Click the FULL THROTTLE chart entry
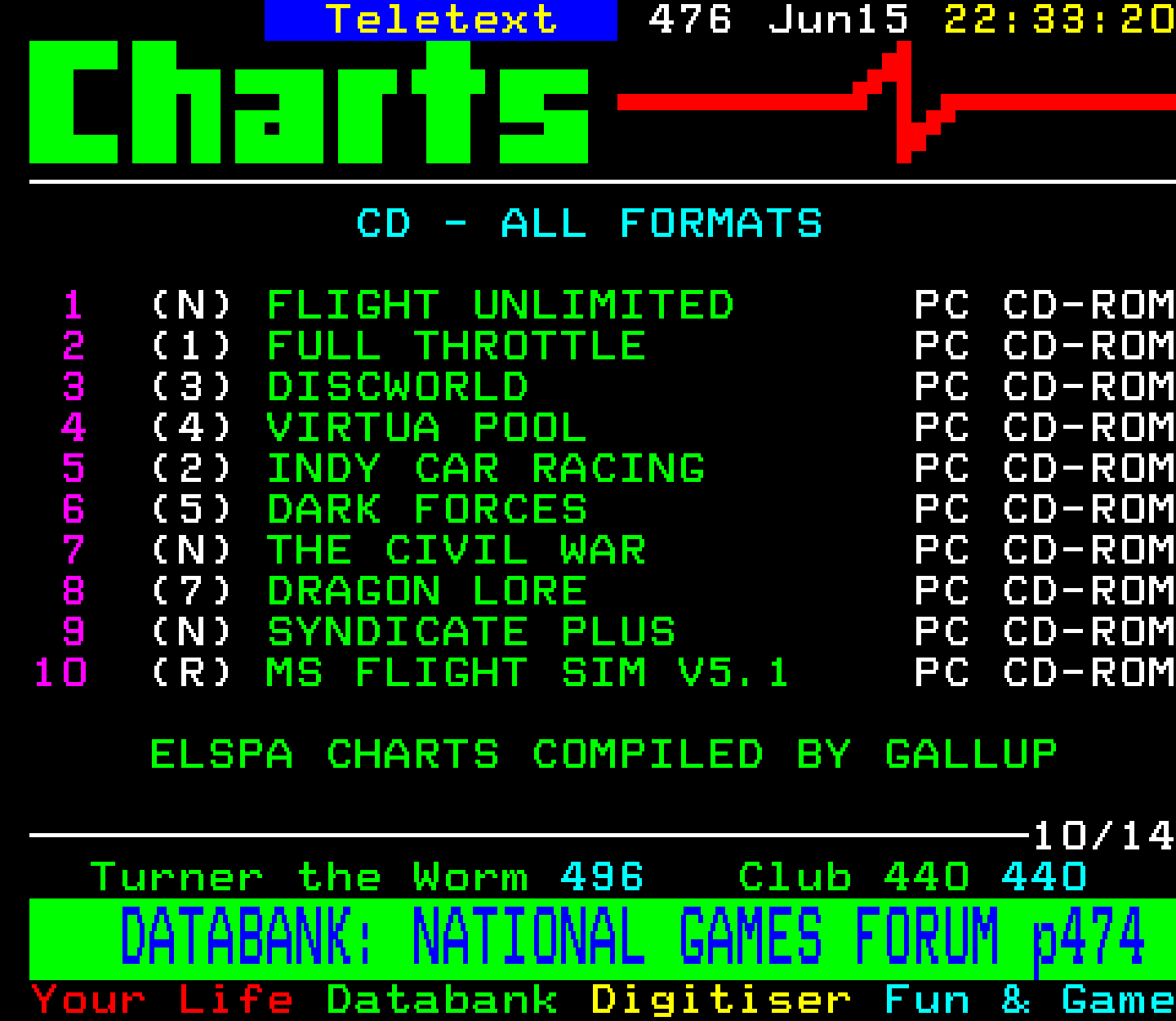The height and width of the screenshot is (1021, 1176). (456, 346)
